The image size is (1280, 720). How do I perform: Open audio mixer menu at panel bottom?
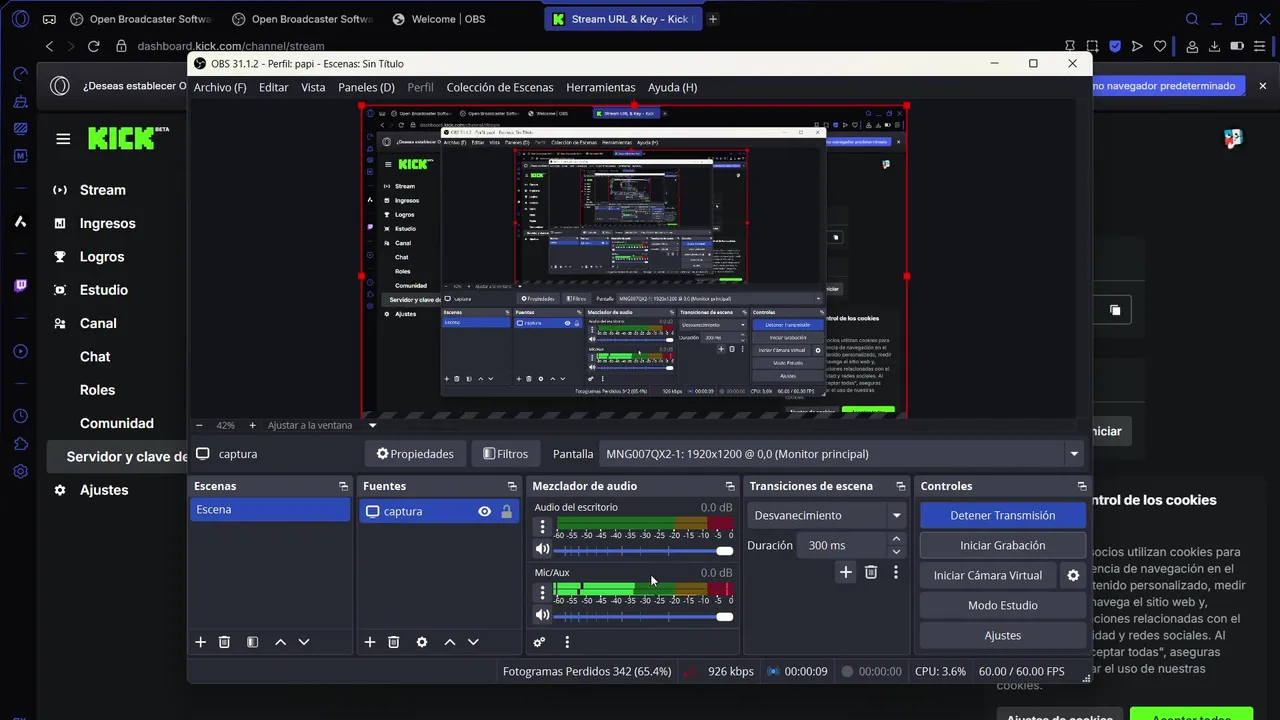point(567,642)
